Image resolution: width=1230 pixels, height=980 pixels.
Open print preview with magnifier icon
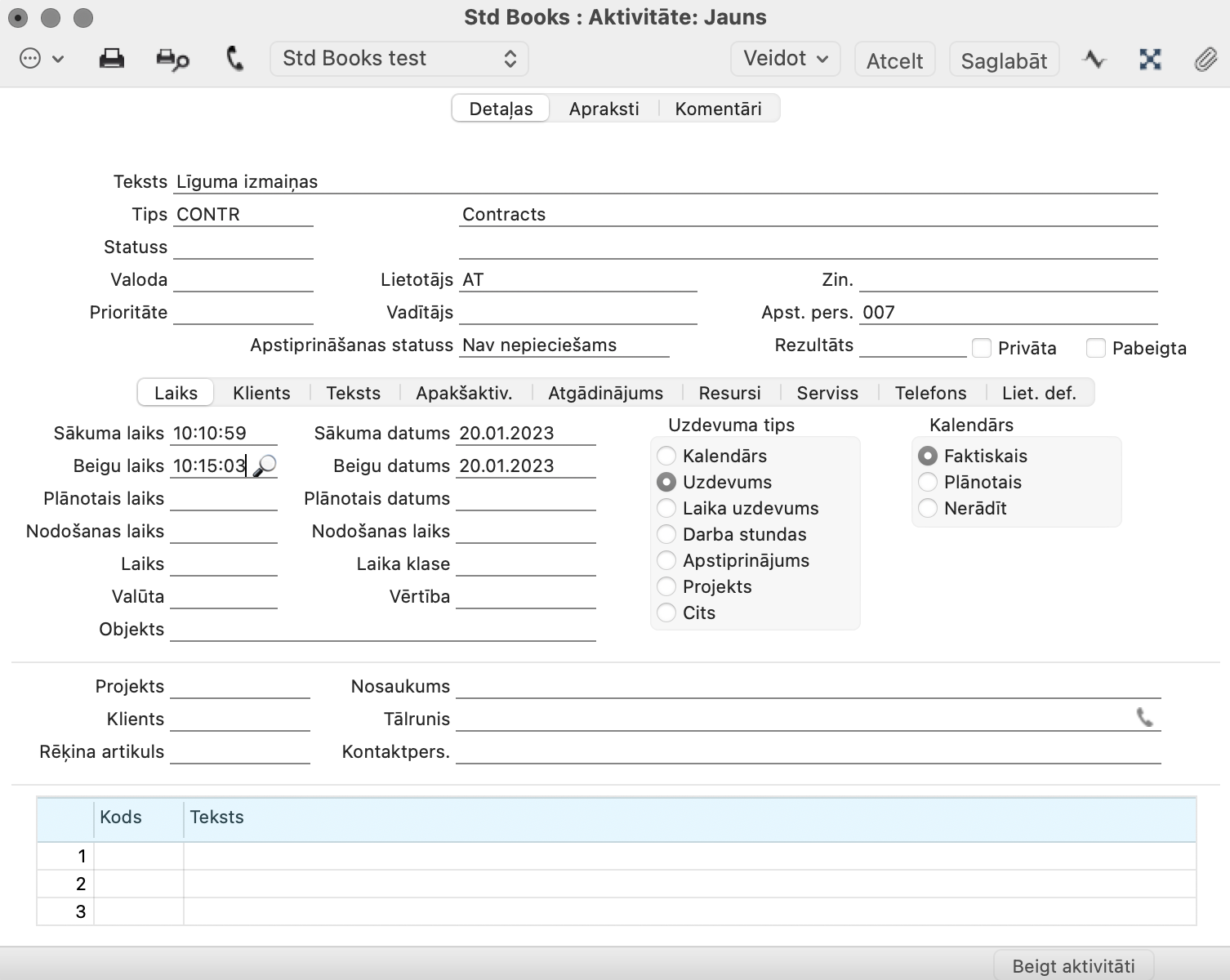(x=172, y=59)
